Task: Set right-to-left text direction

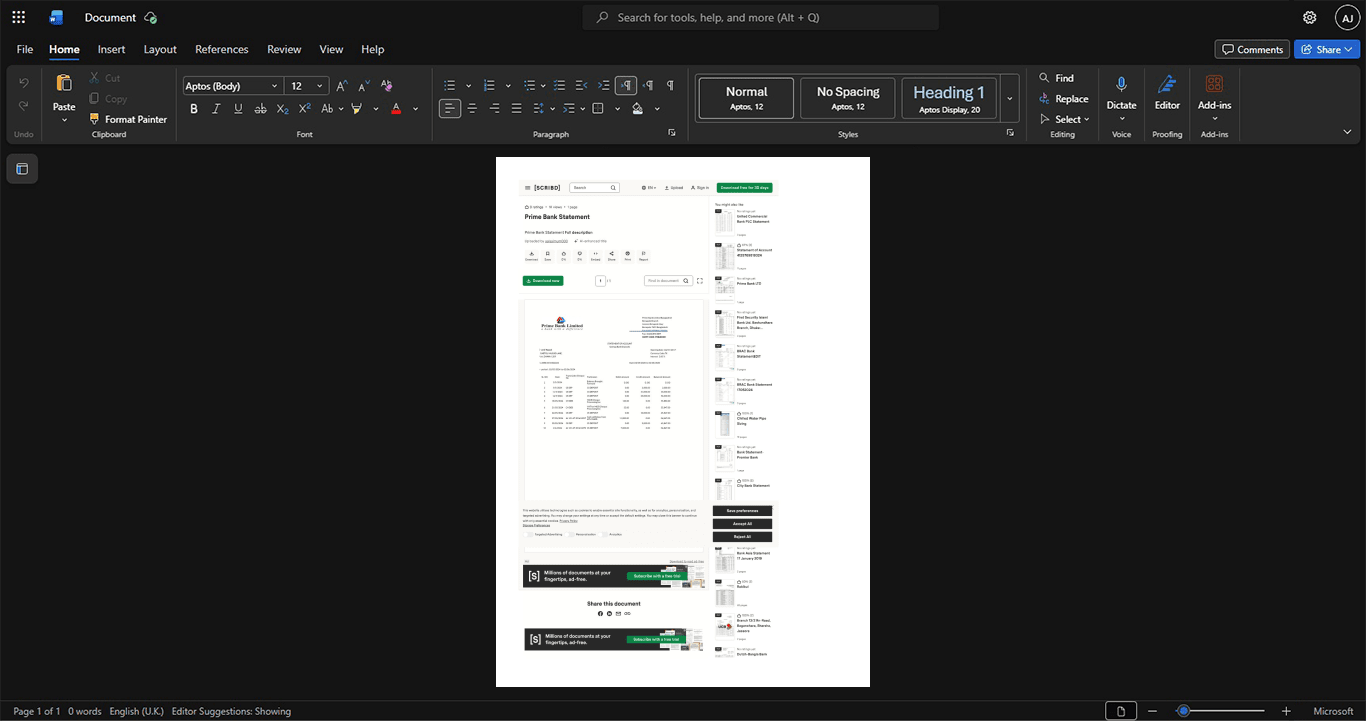Action: (648, 86)
